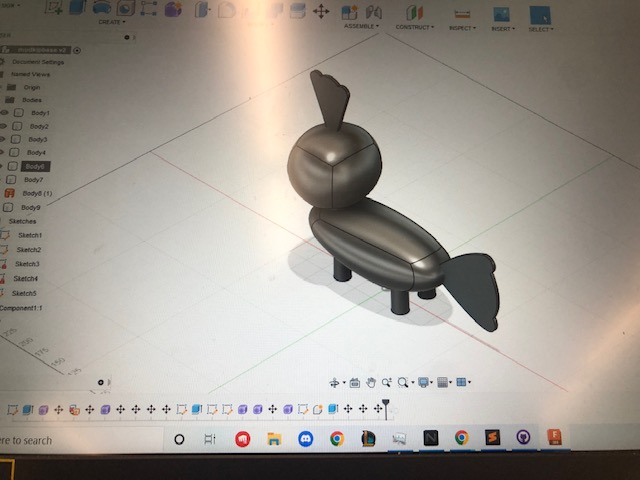Viewport: 640px width, 480px height.
Task: Choose the Revolve tool icon
Action: (x=102, y=7)
